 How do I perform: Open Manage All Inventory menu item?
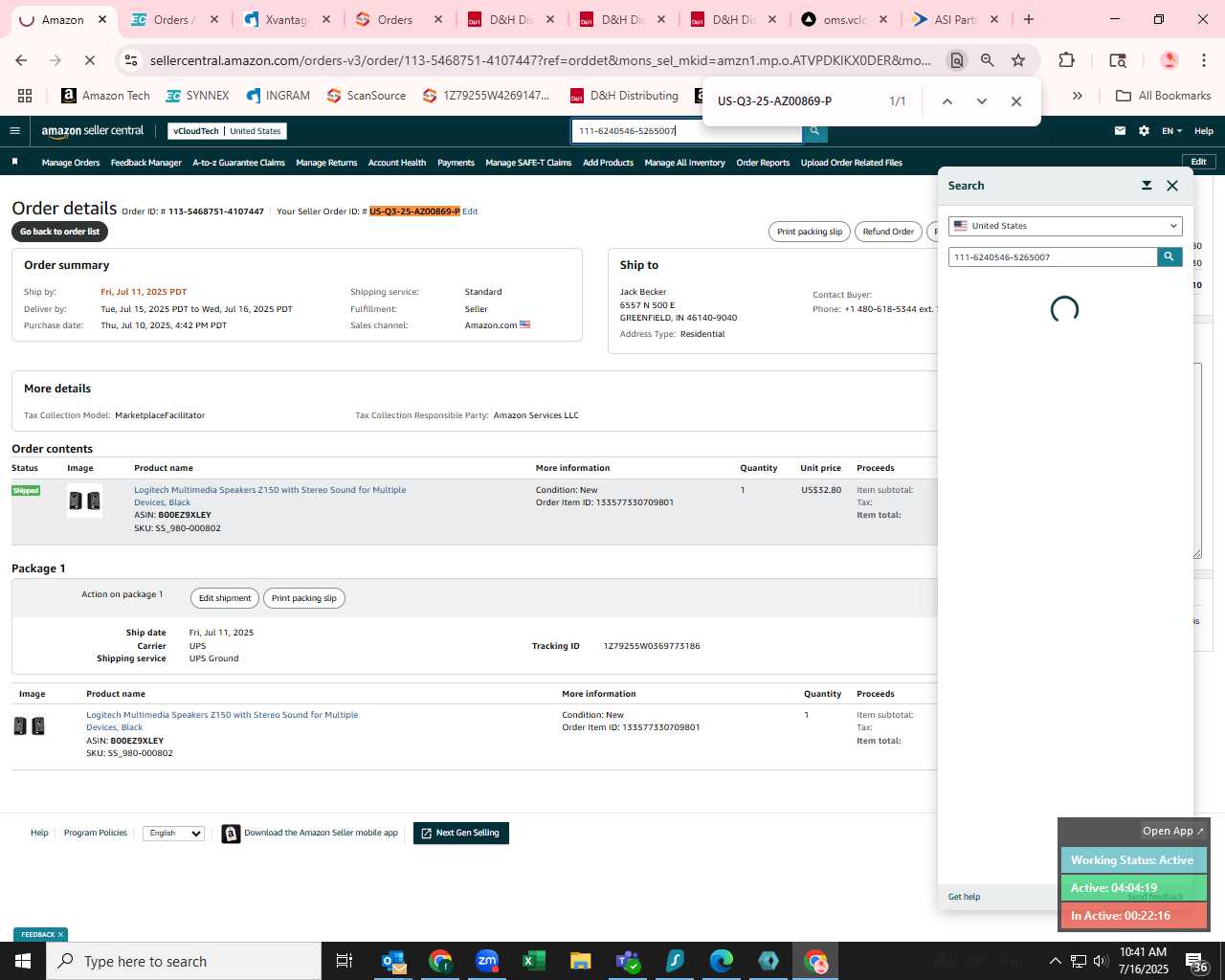pos(684,163)
